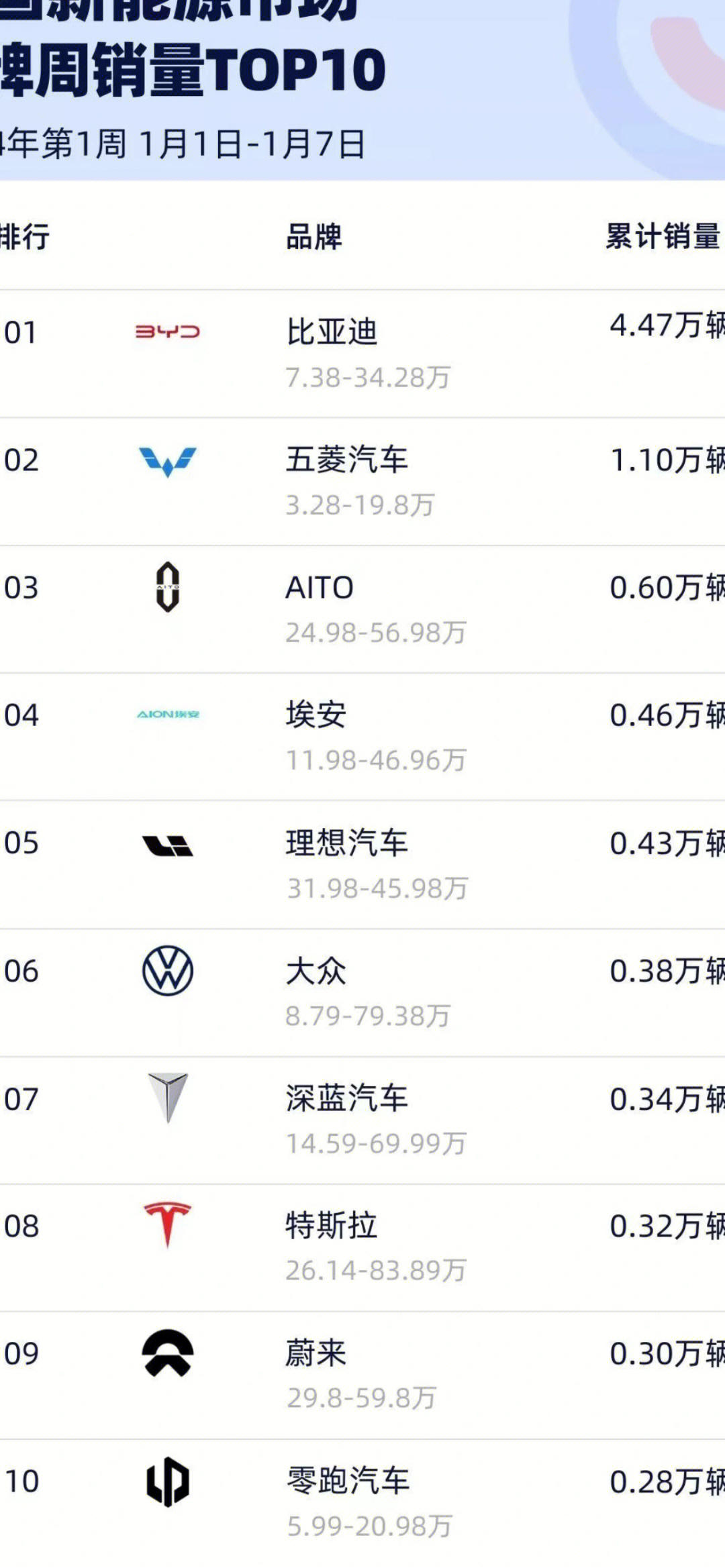Image resolution: width=725 pixels, height=1568 pixels.
Task: Tap the 4.47万辆 sales figure
Action: (667, 325)
